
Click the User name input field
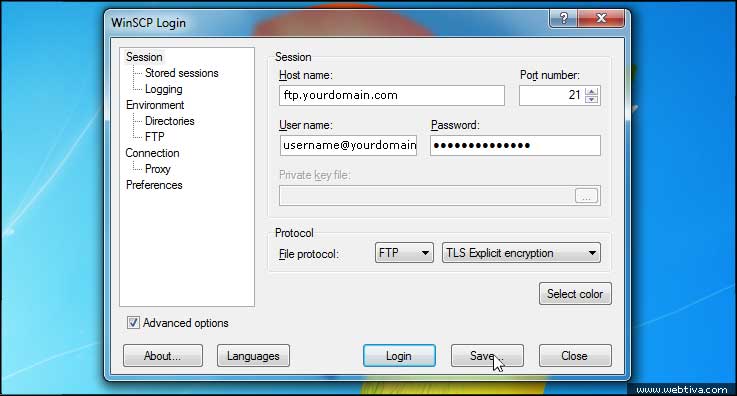pos(348,145)
